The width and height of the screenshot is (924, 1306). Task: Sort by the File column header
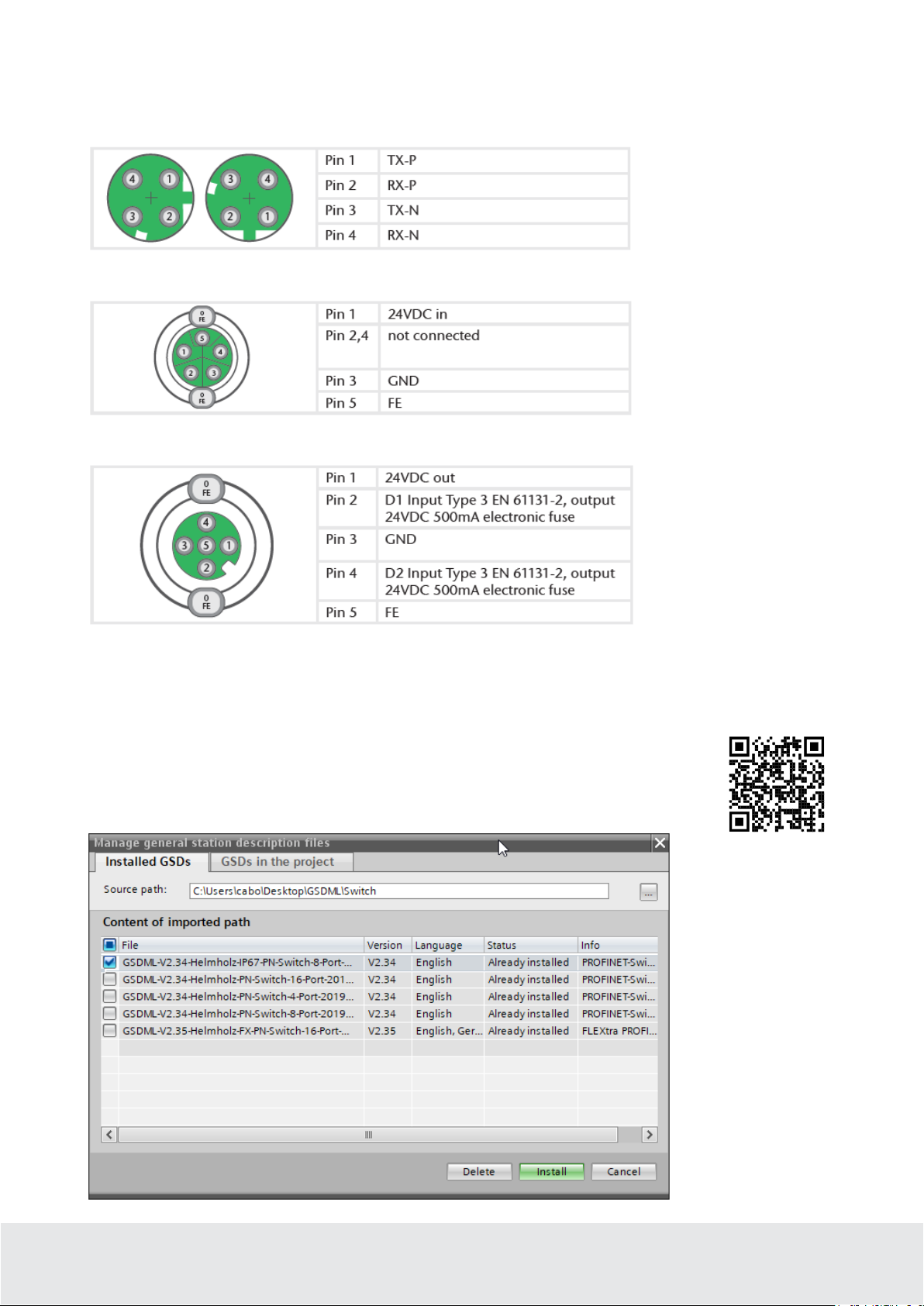[241, 945]
